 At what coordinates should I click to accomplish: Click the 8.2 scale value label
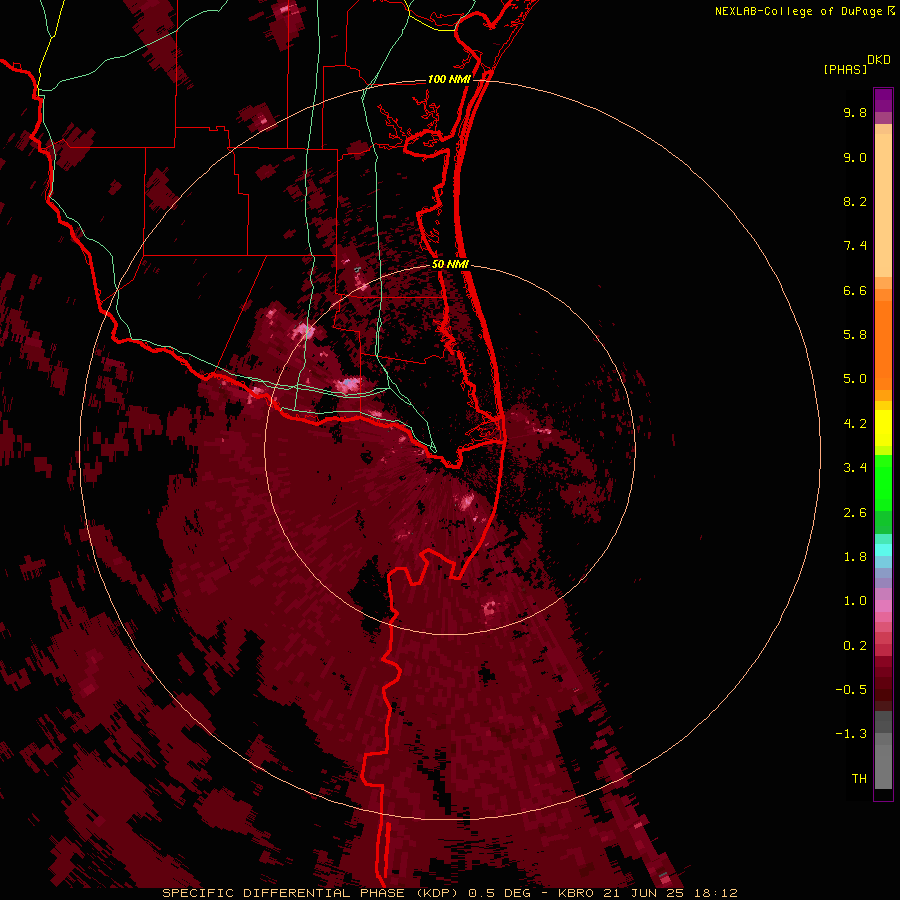pyautogui.click(x=855, y=201)
